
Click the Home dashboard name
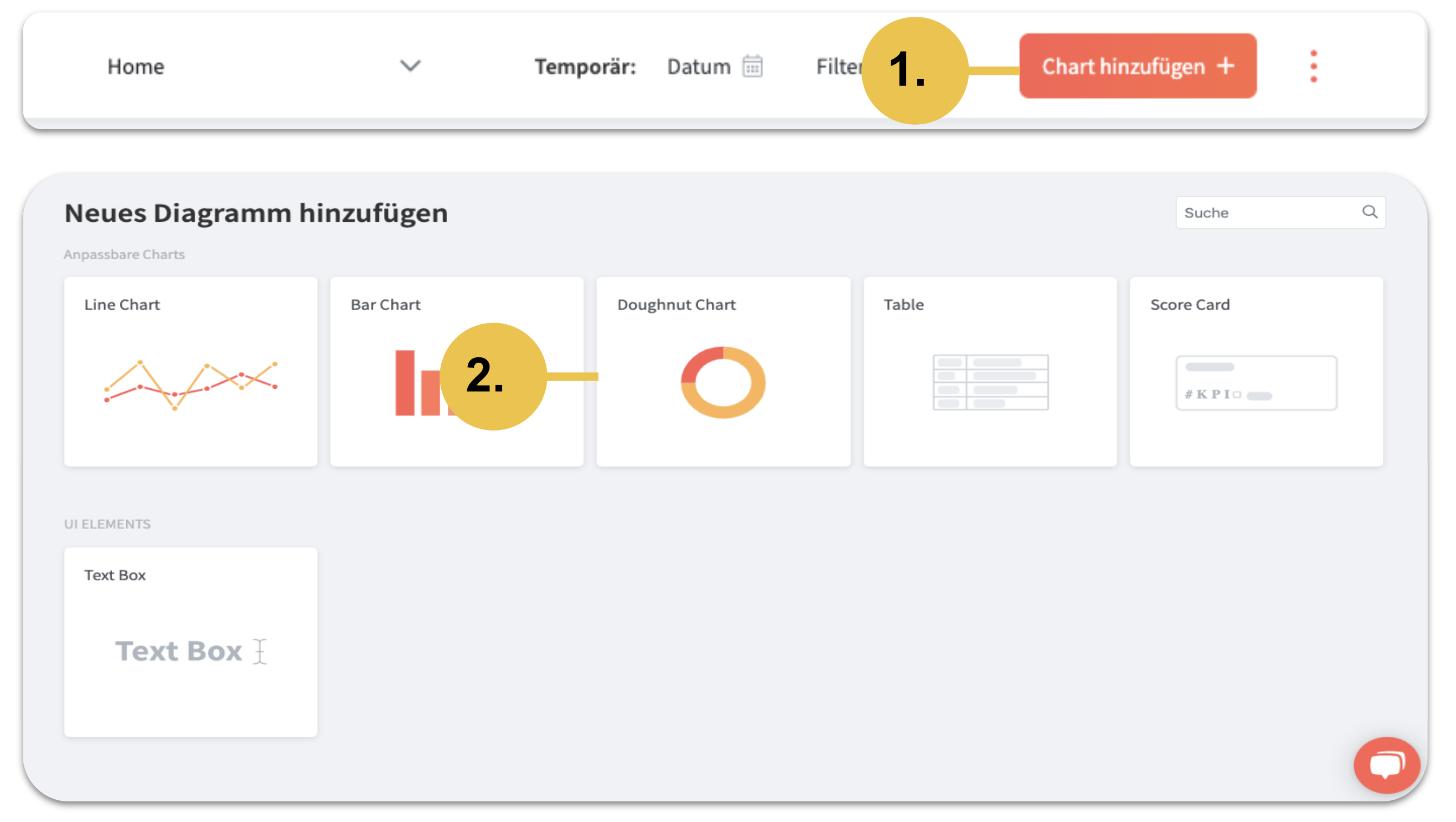coord(136,67)
